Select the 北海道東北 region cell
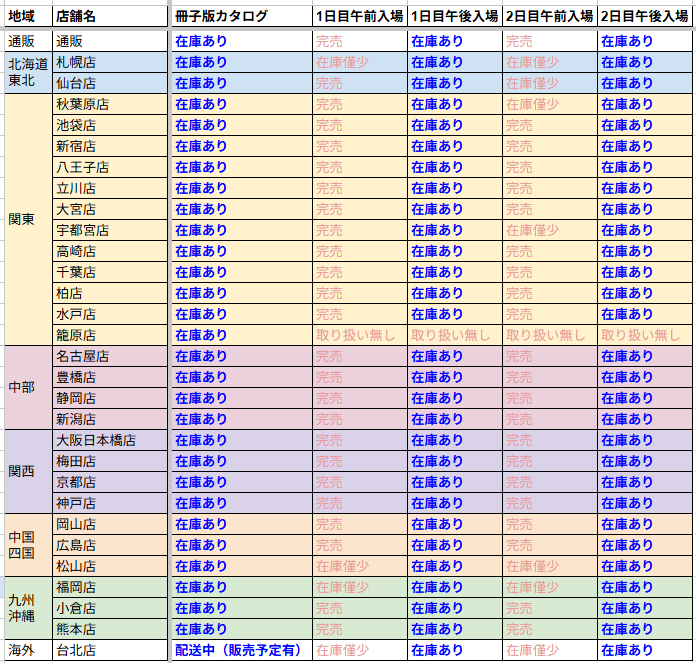 point(28,73)
